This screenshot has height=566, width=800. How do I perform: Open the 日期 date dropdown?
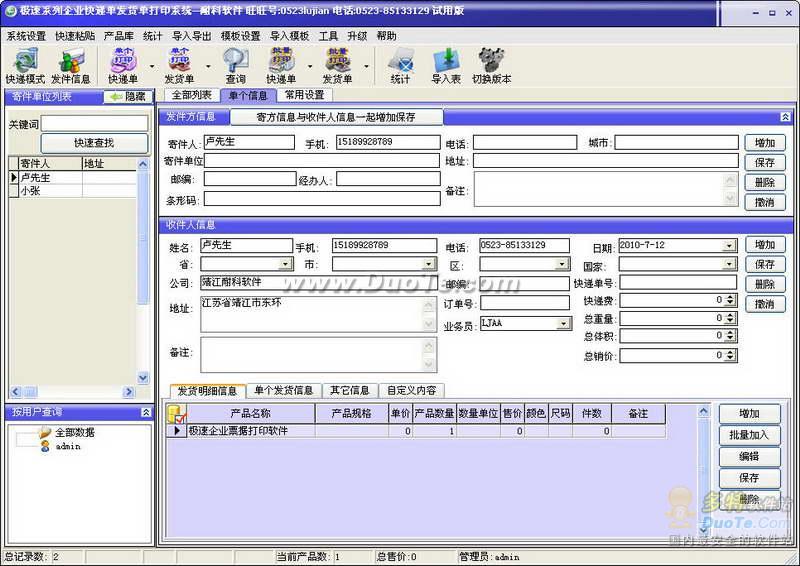730,245
